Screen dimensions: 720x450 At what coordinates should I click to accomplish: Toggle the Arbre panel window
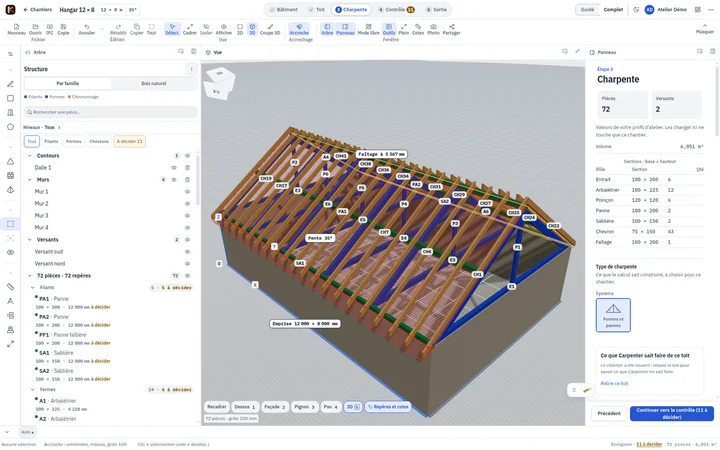coord(327,29)
